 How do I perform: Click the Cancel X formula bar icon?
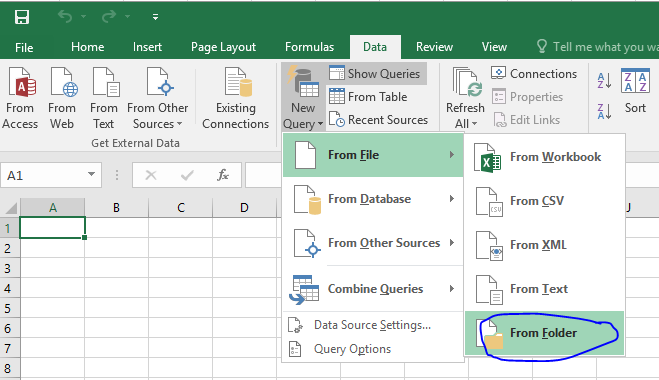[x=150, y=175]
